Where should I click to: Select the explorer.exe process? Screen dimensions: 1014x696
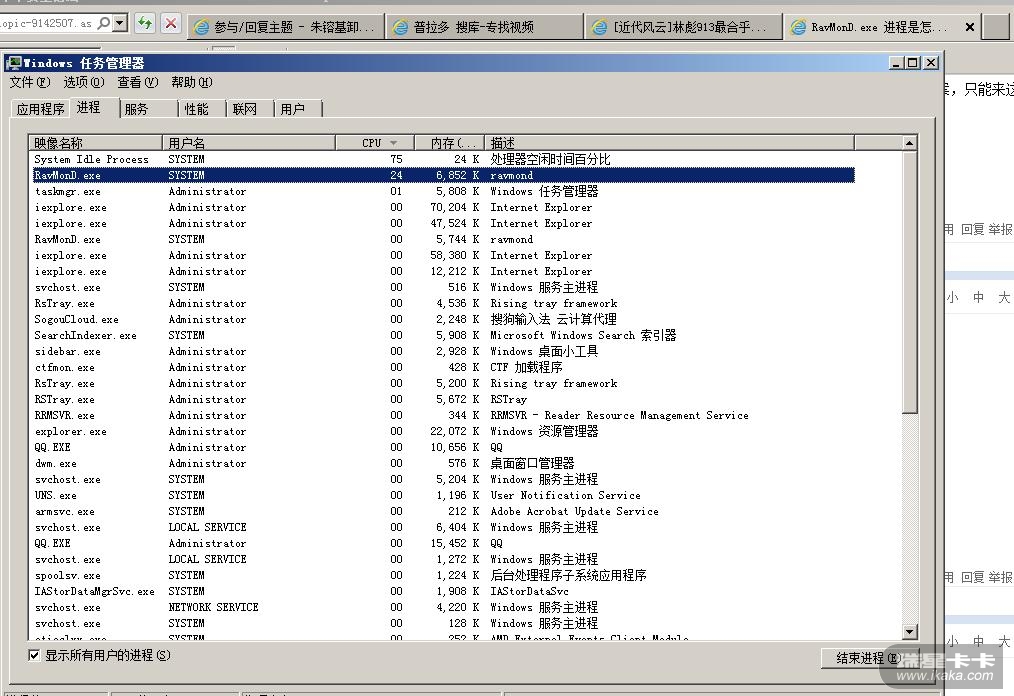tap(444, 431)
